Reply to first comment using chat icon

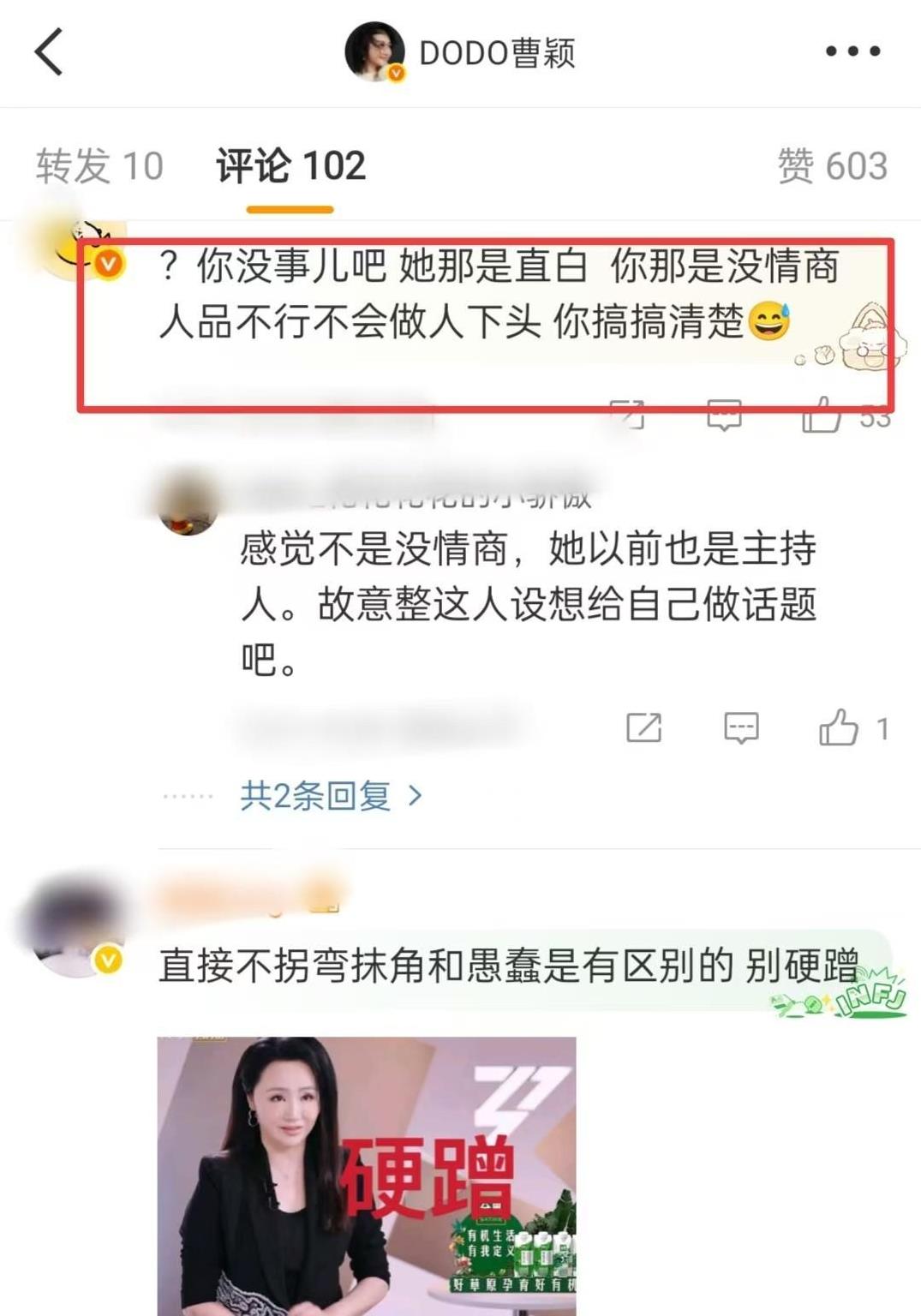724,416
